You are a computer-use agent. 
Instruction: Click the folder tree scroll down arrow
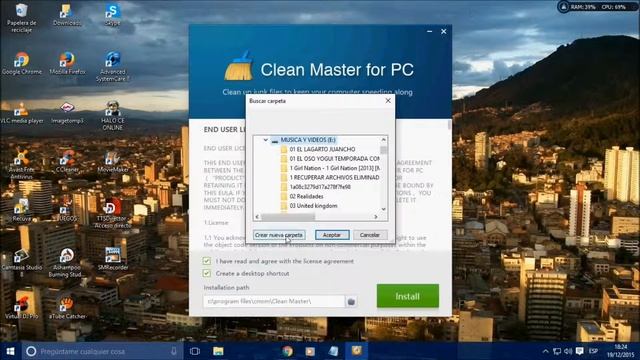(x=384, y=209)
